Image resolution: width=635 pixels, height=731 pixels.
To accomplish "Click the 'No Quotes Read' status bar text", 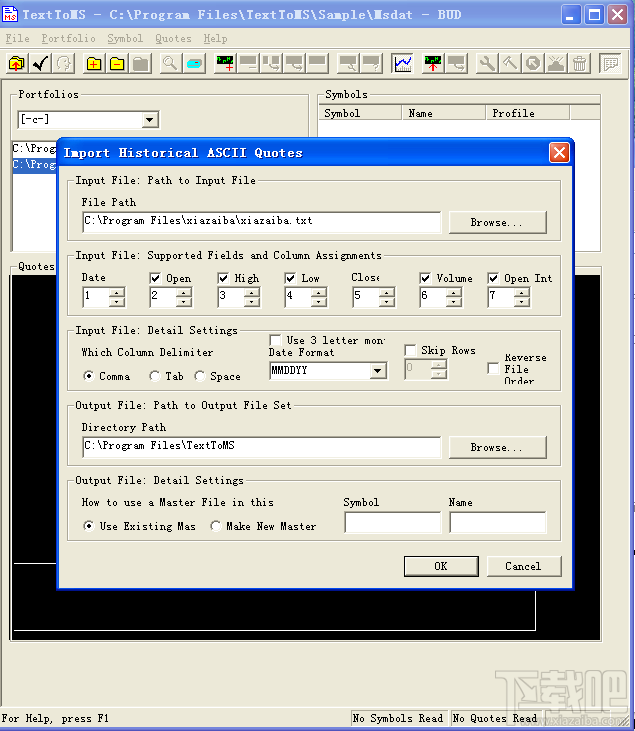I will [x=495, y=718].
